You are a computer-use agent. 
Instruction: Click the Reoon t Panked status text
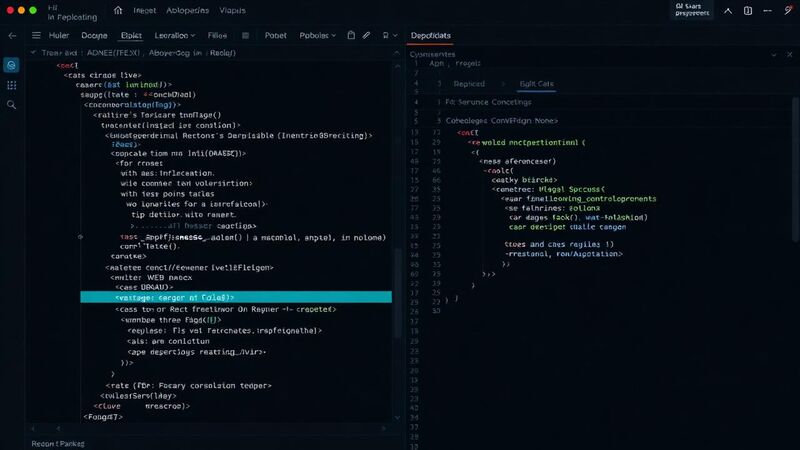58,444
